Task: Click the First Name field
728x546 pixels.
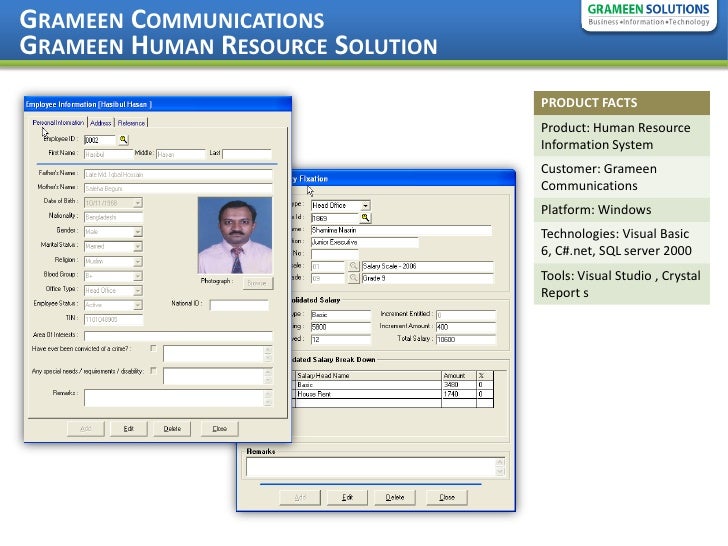Action: click(108, 154)
